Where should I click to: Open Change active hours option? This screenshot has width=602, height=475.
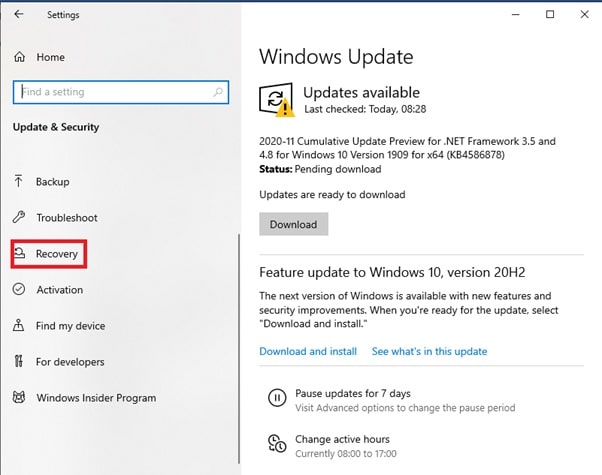pyautogui.click(x=342, y=439)
